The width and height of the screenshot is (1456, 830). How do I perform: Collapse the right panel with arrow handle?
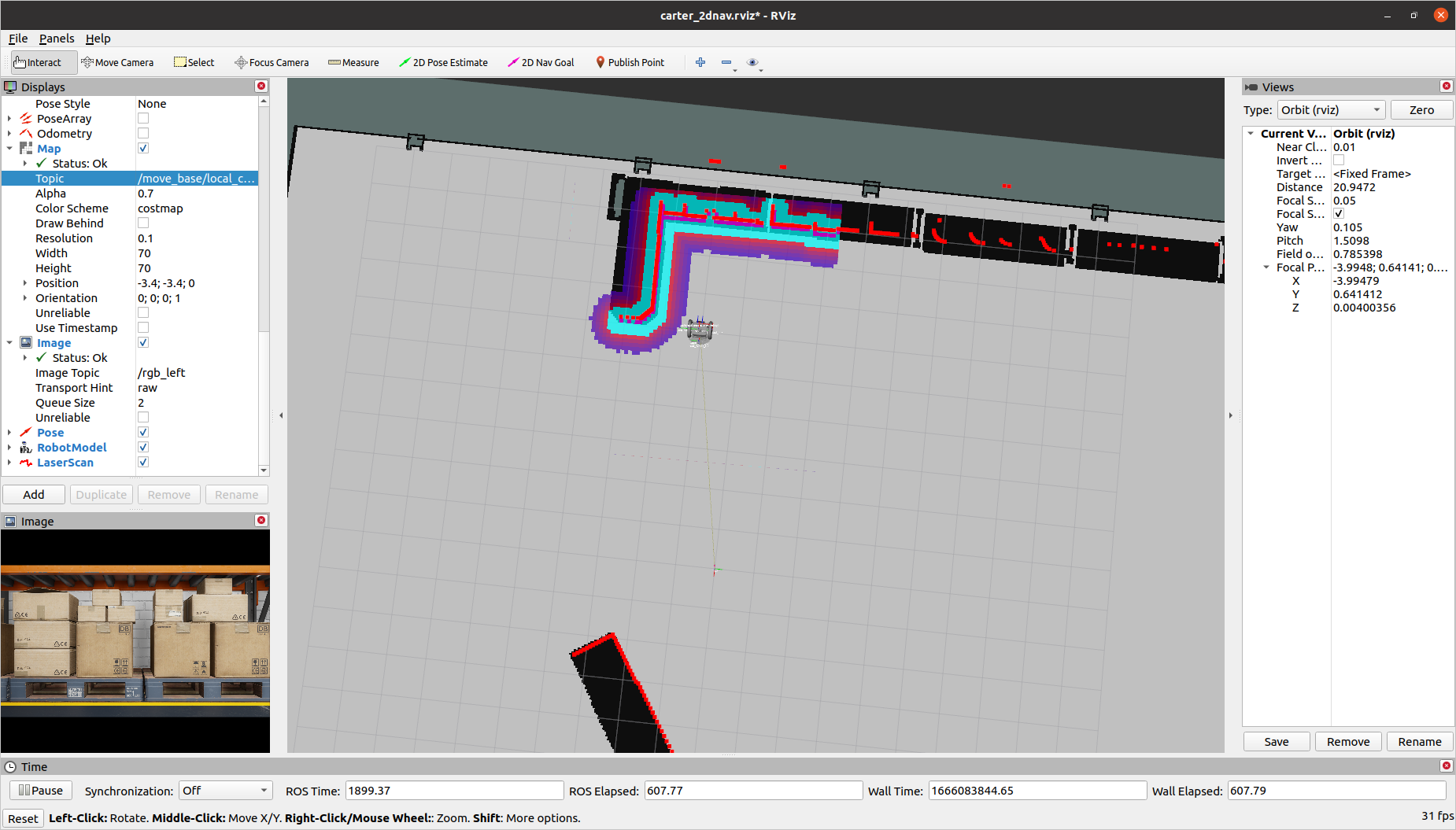(1231, 415)
